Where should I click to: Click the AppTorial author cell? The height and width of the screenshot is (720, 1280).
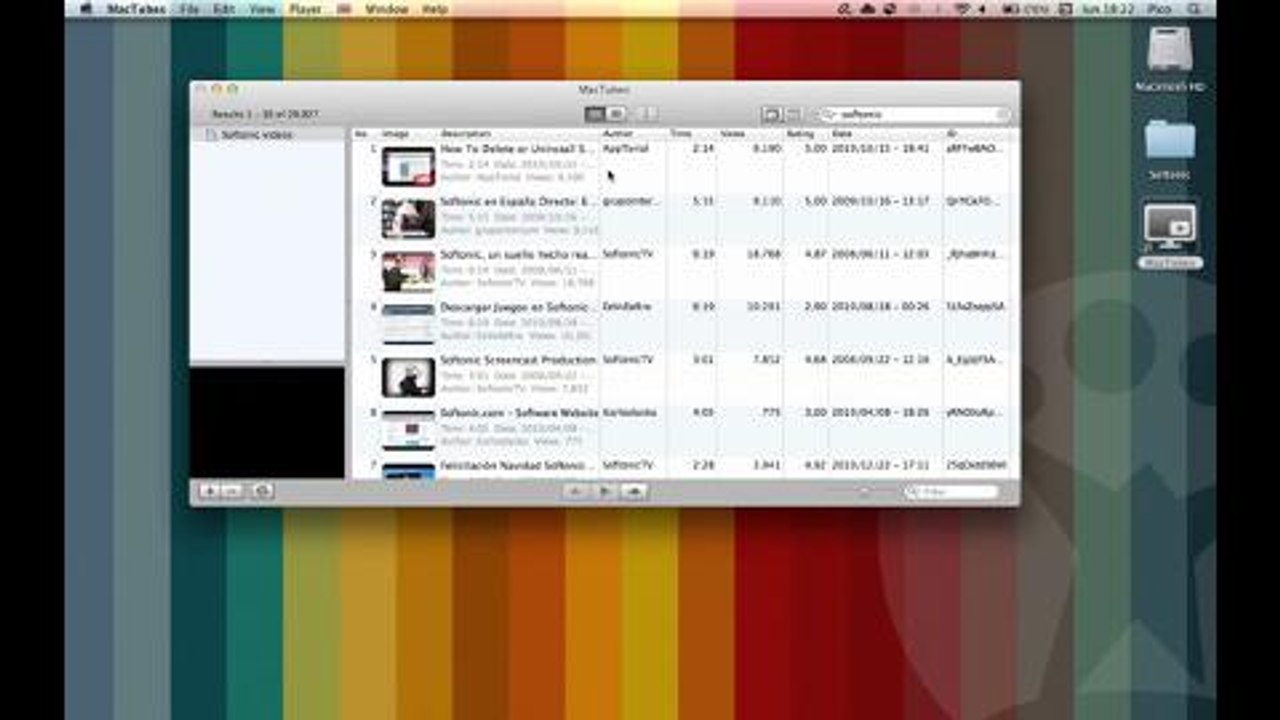[x=626, y=149]
